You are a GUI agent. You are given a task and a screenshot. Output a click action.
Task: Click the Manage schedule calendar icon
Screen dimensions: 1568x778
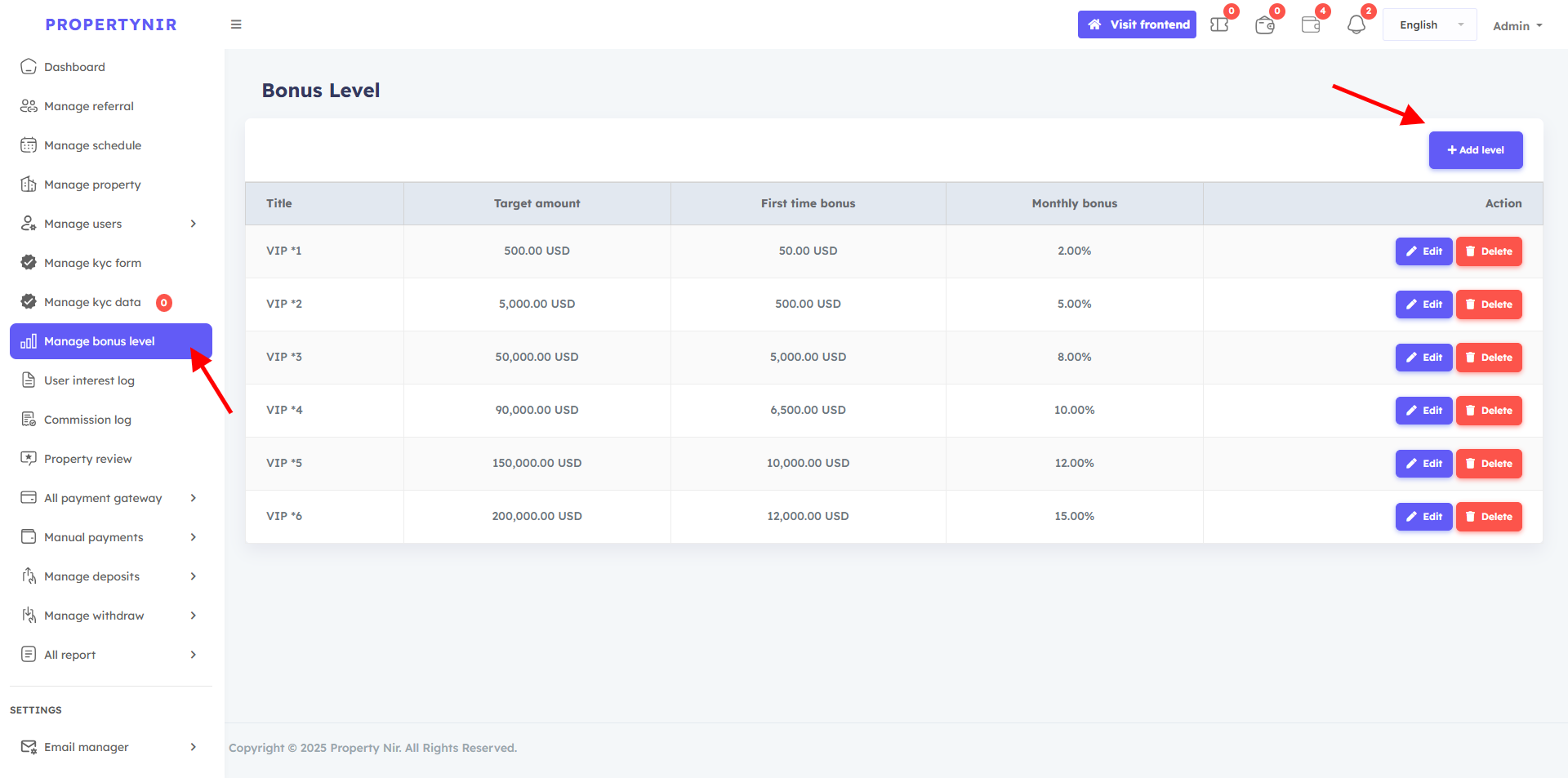point(29,145)
